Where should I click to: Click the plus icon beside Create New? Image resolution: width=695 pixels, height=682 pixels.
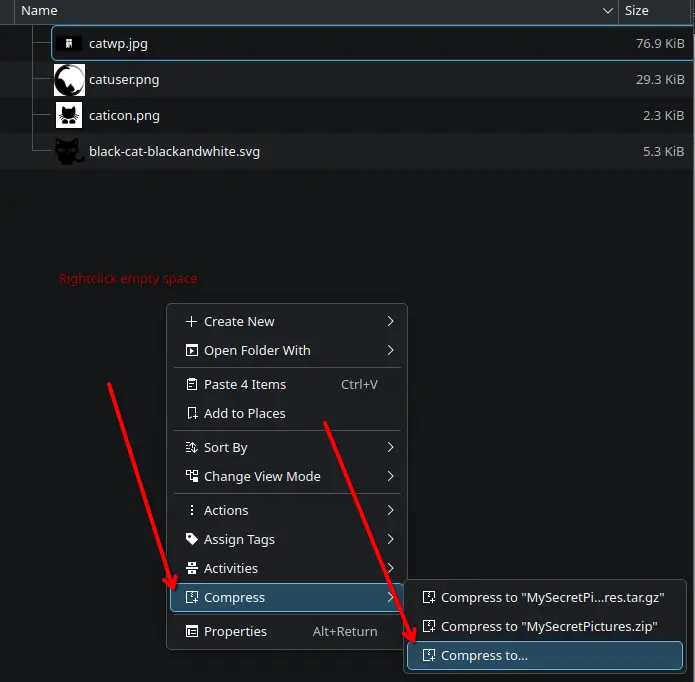[x=190, y=322]
